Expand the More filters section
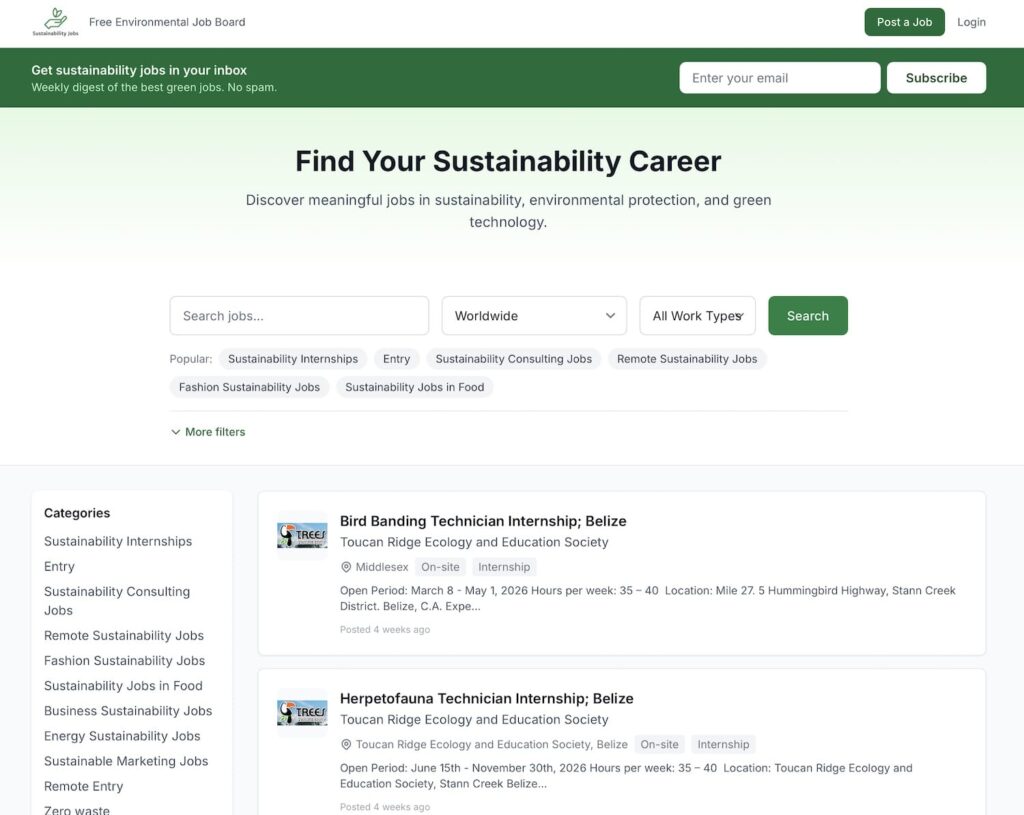This screenshot has height=815, width=1024. 207,431
